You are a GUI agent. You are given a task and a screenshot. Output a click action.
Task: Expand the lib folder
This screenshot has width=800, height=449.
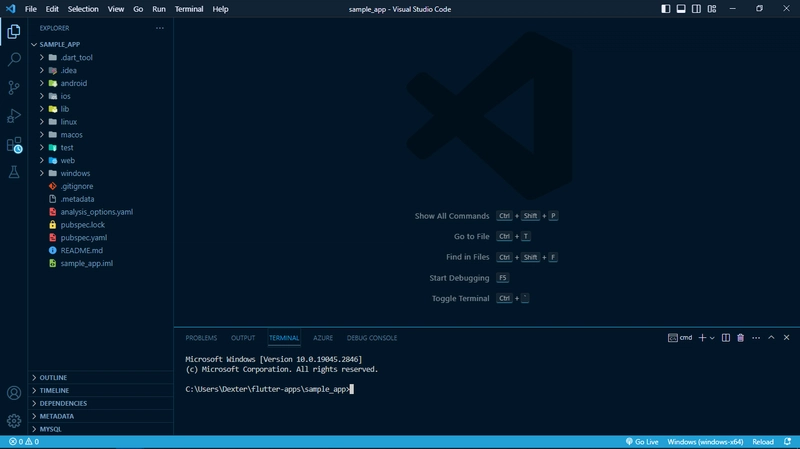(65, 109)
